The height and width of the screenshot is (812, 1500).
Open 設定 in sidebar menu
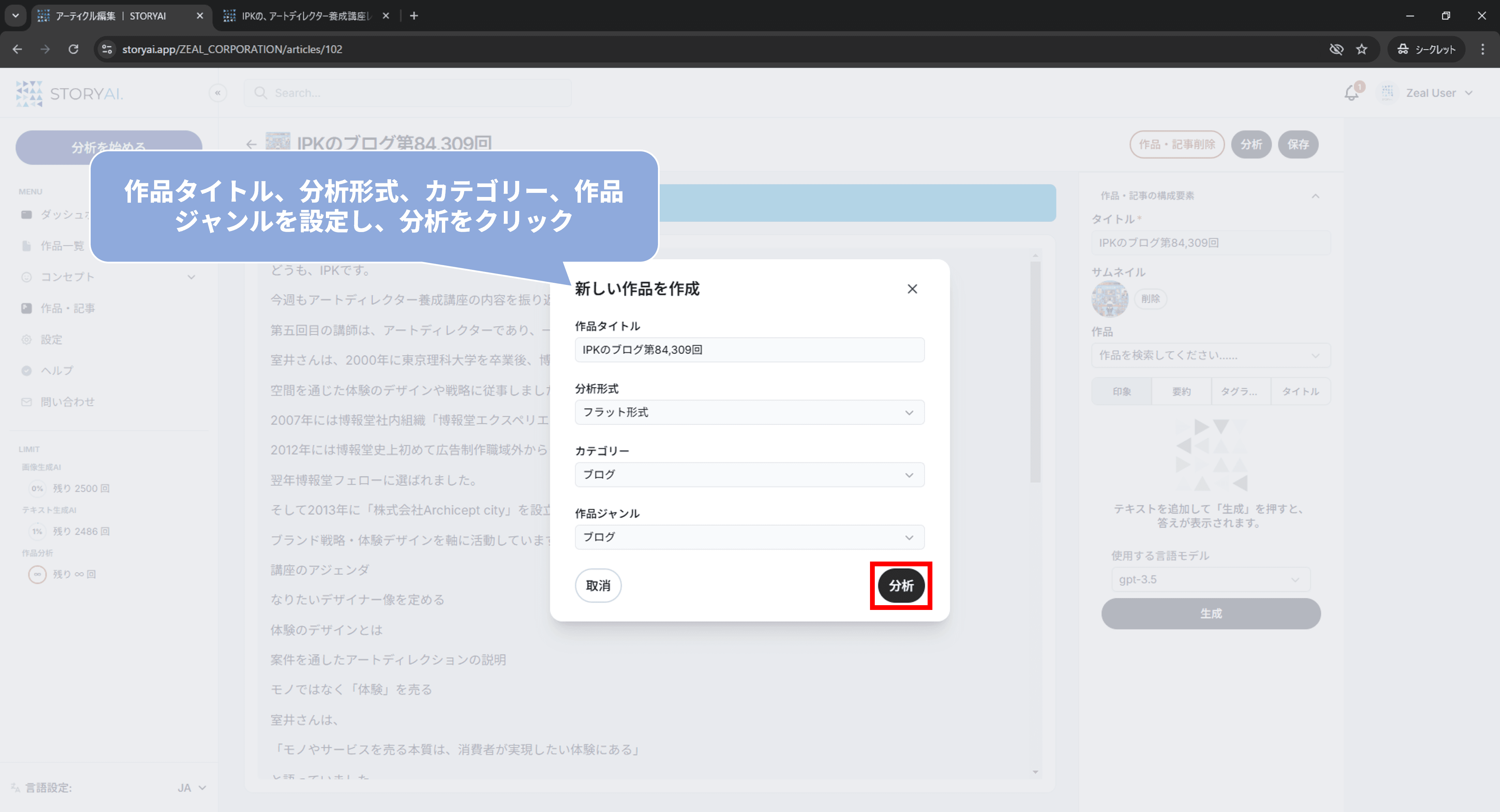51,339
